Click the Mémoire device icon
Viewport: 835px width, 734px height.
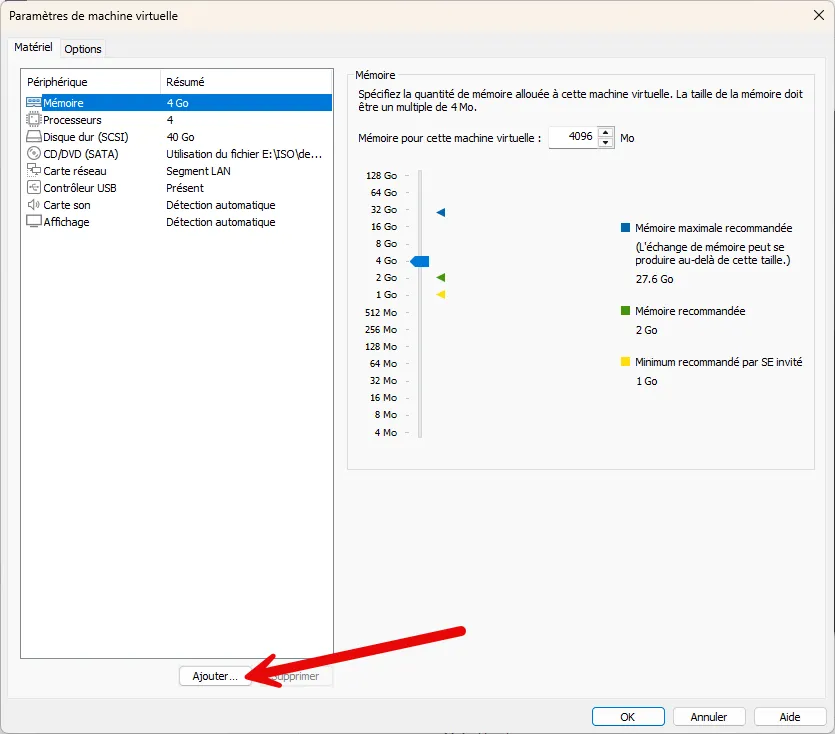tap(33, 103)
